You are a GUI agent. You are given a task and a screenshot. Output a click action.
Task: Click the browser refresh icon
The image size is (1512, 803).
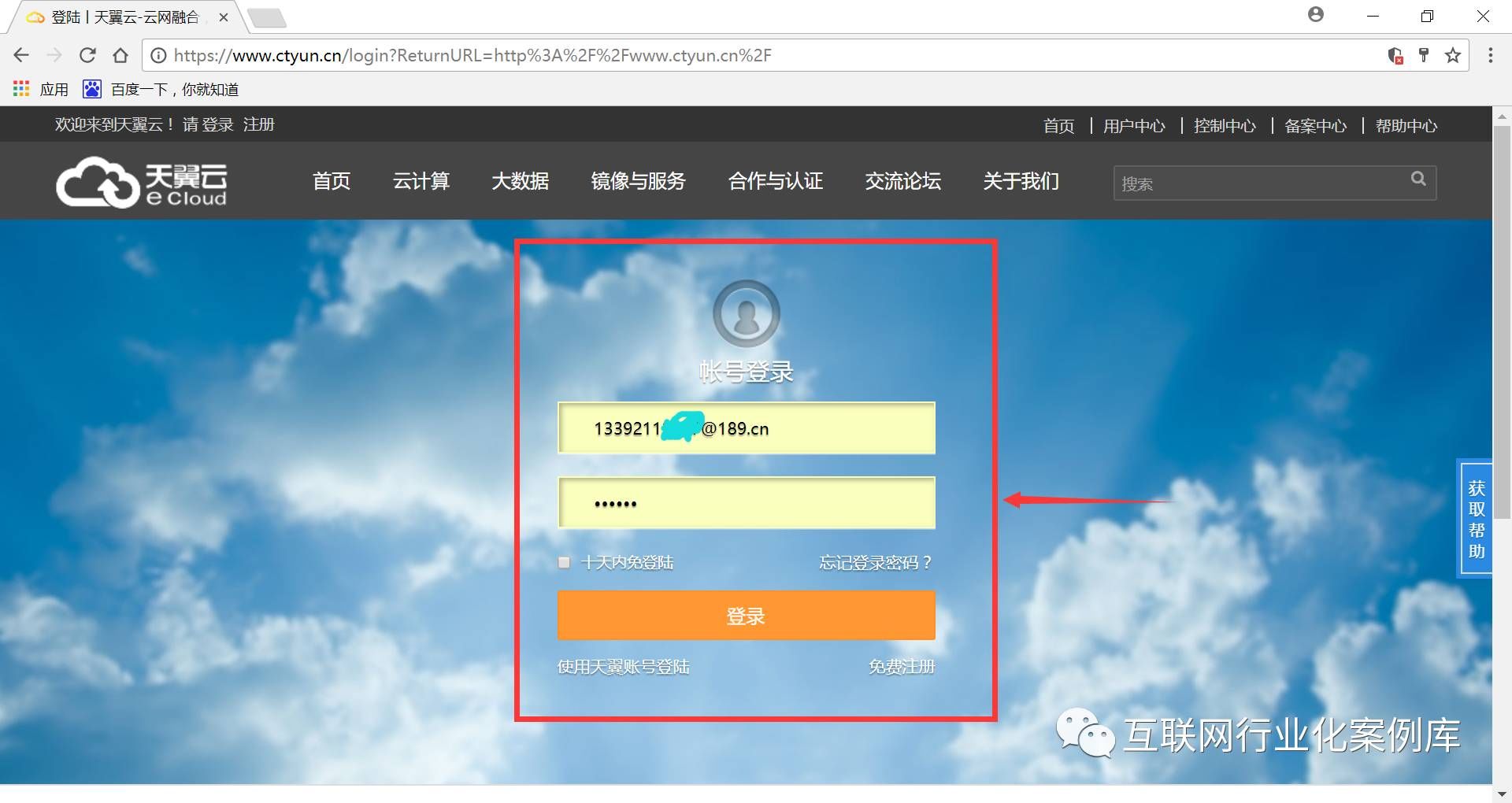click(87, 55)
